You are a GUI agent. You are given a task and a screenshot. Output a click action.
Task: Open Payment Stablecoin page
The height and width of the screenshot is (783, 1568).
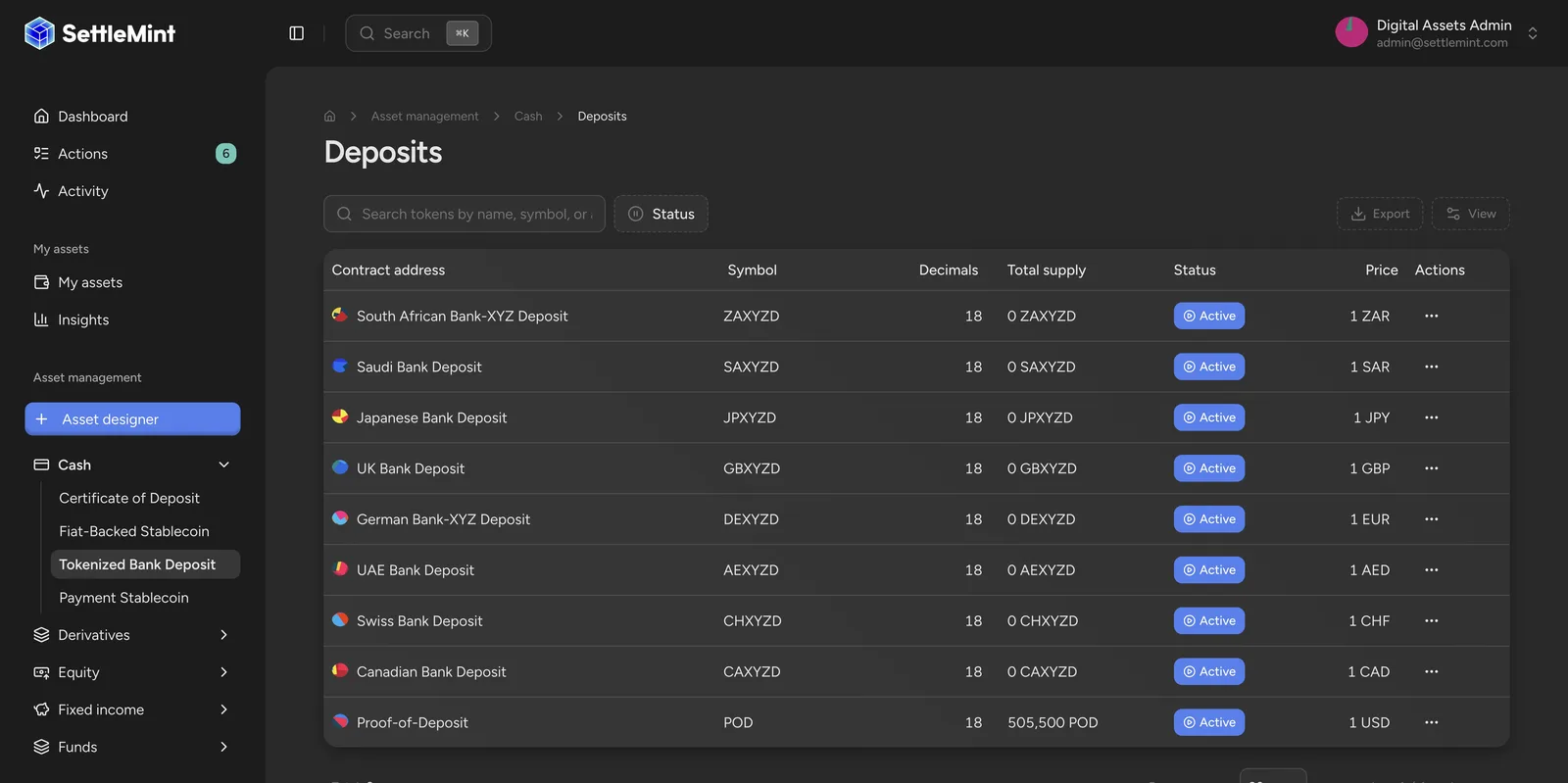[123, 598]
